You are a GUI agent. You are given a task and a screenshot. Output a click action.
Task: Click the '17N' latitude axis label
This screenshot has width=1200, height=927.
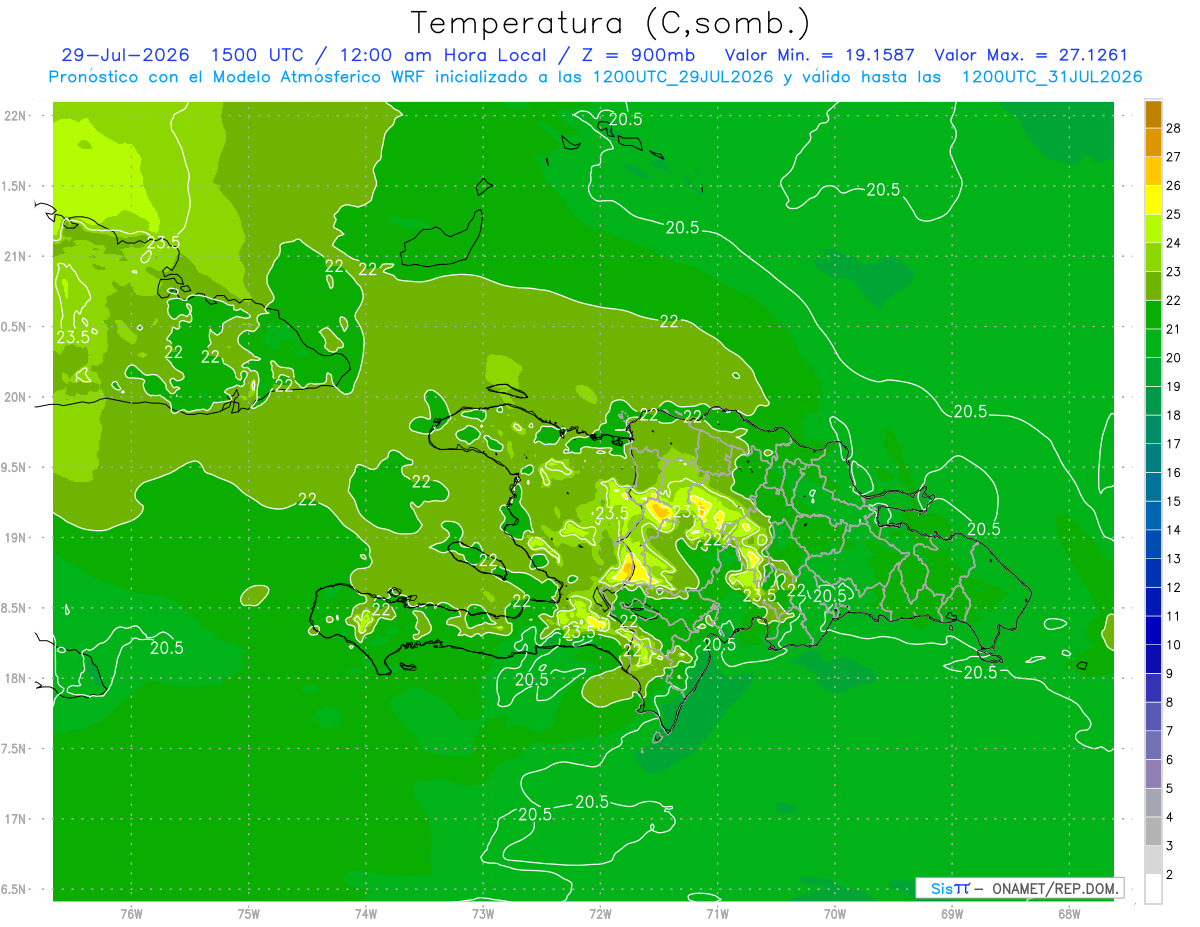pyautogui.click(x=15, y=820)
